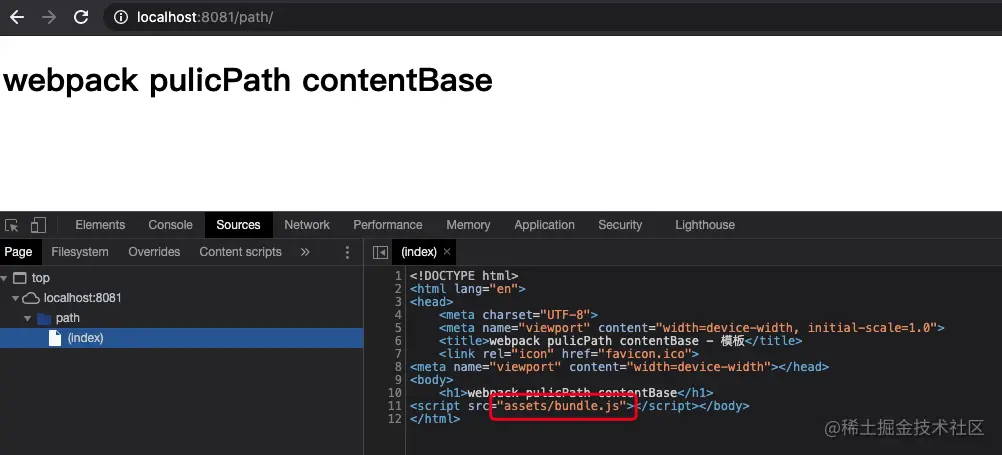Open the navigator three-dot options menu
The width and height of the screenshot is (1002, 455).
[x=347, y=252]
